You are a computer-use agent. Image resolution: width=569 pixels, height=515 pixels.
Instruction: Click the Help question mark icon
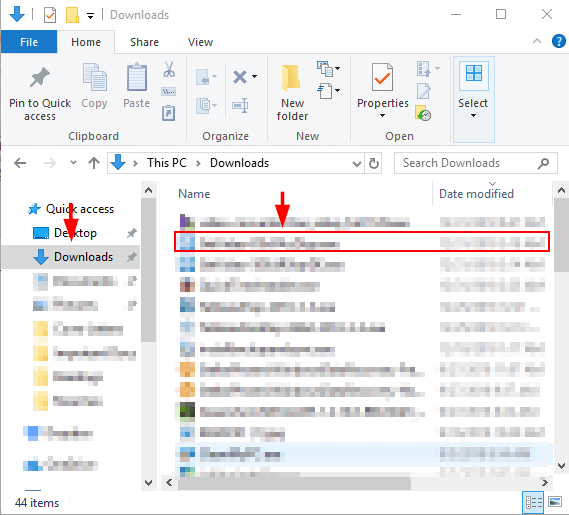[x=558, y=41]
